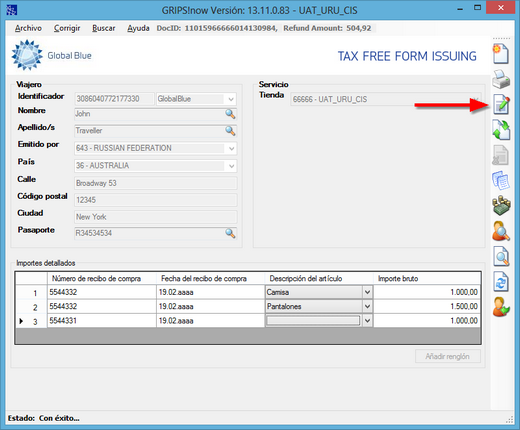Image resolution: width=520 pixels, height=430 pixels.
Task: Click the magnifier in the Pasaporte field
Action: click(230, 233)
